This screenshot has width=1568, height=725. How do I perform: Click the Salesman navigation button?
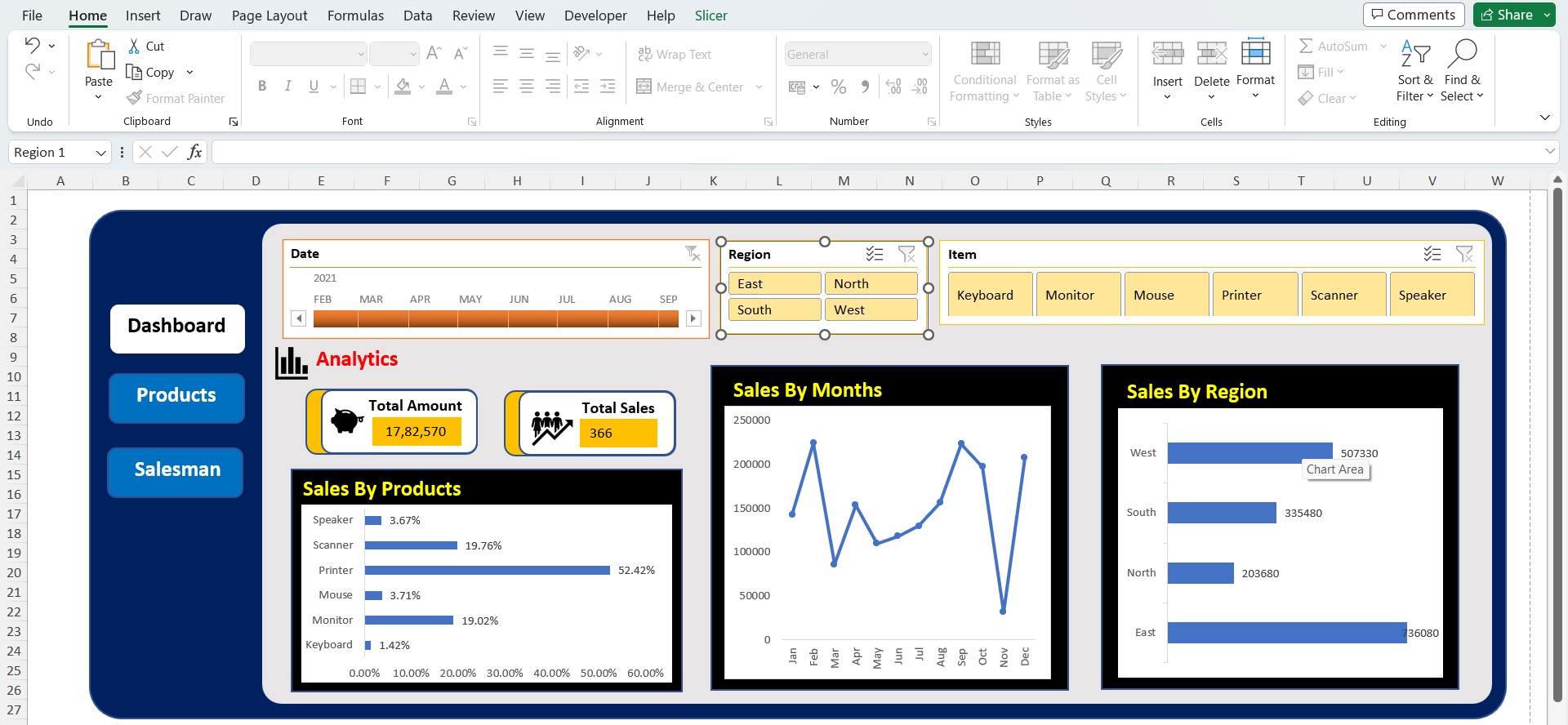tap(176, 472)
